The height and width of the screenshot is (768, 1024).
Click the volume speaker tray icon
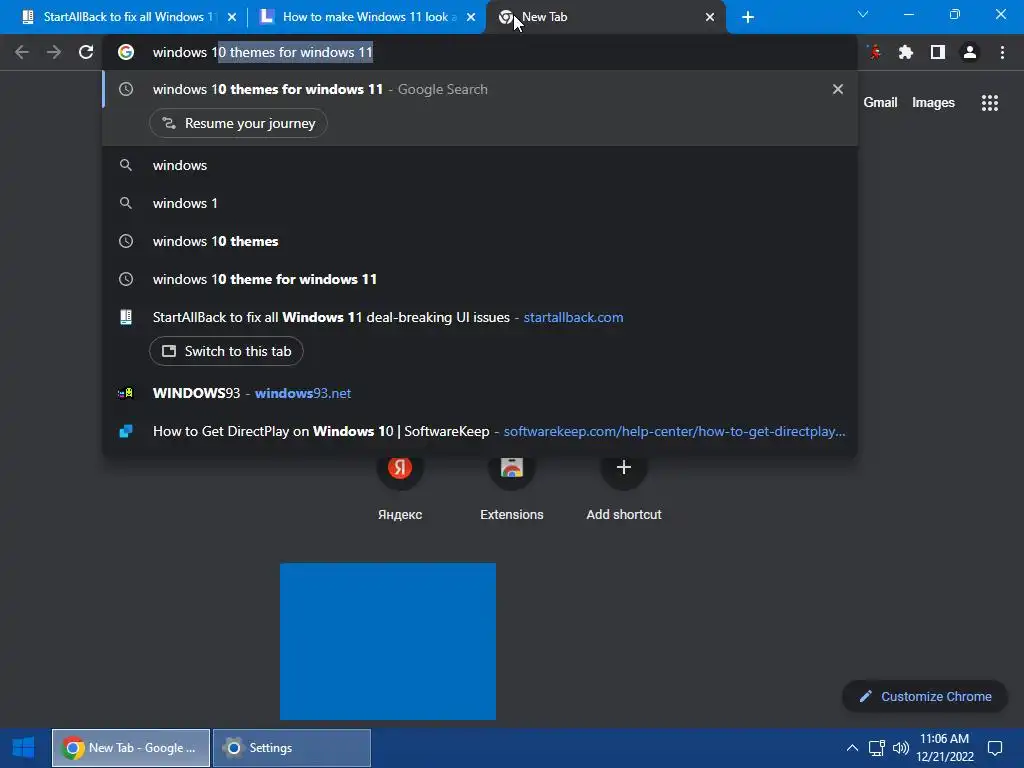901,748
